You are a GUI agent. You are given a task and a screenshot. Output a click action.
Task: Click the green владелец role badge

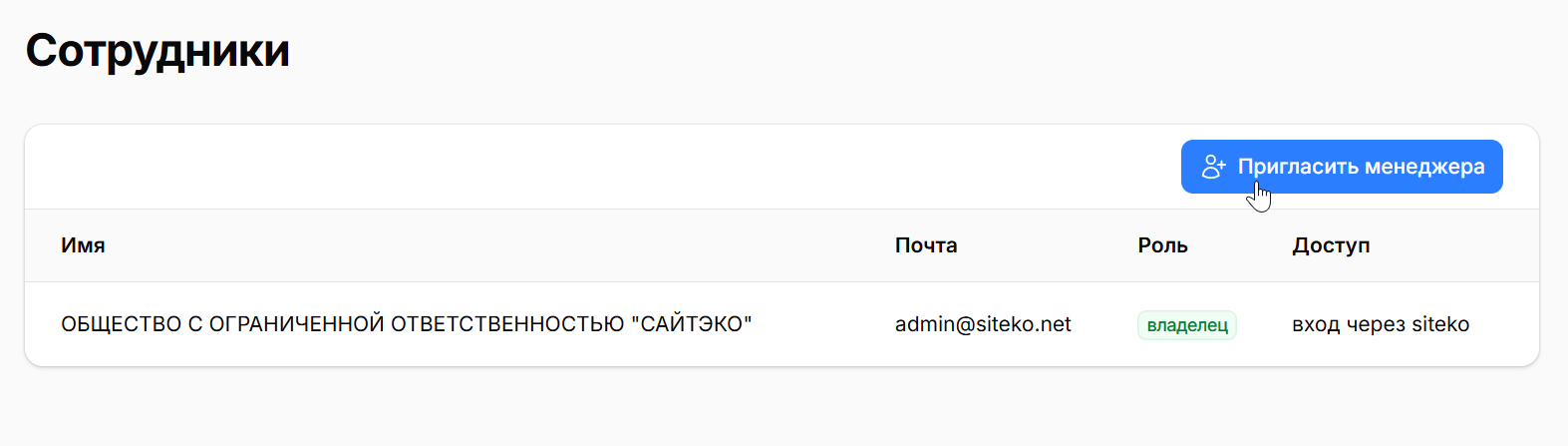click(x=1187, y=325)
